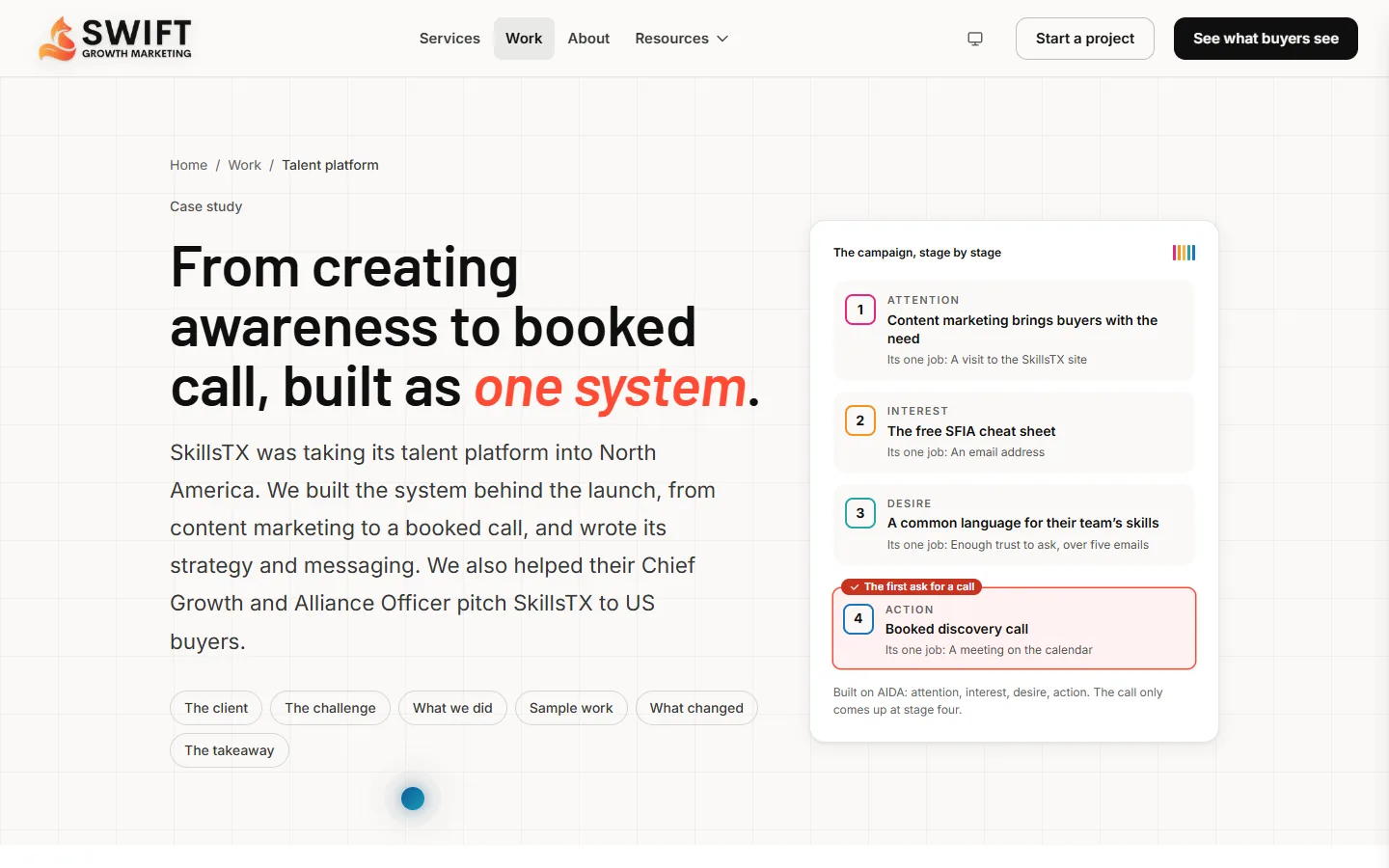Follow the Home breadcrumb link
Image resolution: width=1389 pixels, height=868 pixels.
point(188,165)
